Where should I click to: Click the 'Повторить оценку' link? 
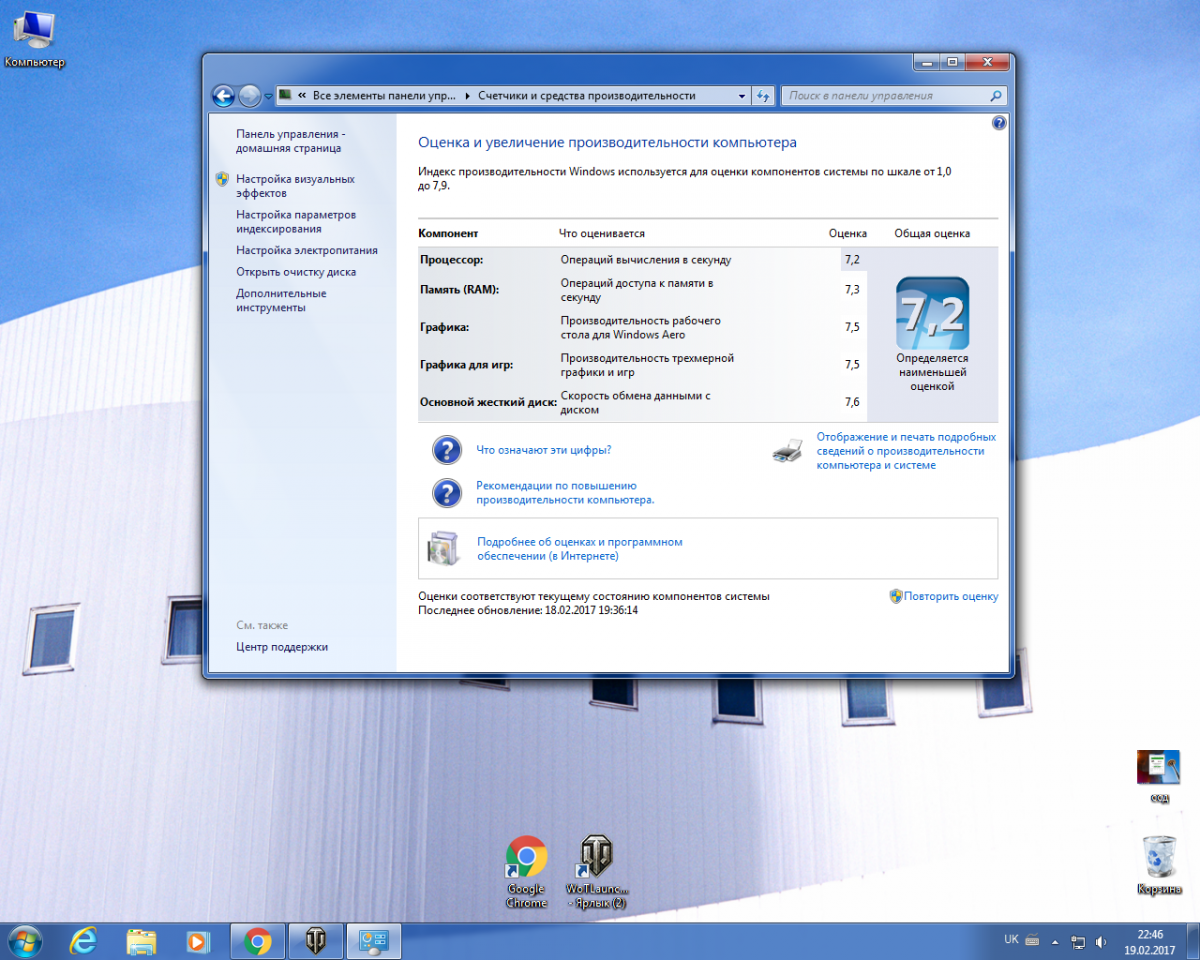point(950,596)
